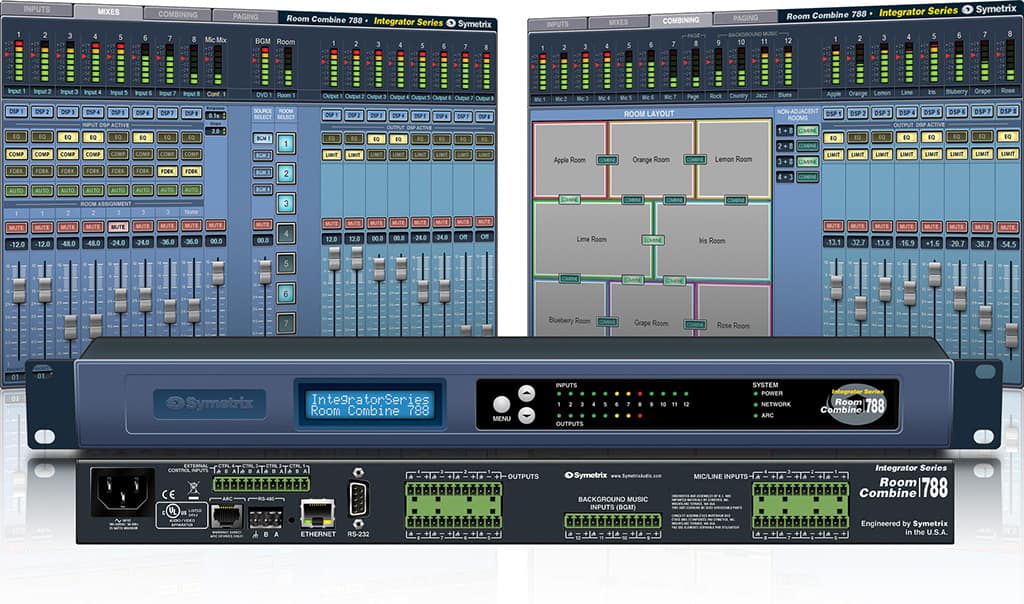Open DSP 5 in the Combining window
Screen dimensions: 1024x604
932,112
